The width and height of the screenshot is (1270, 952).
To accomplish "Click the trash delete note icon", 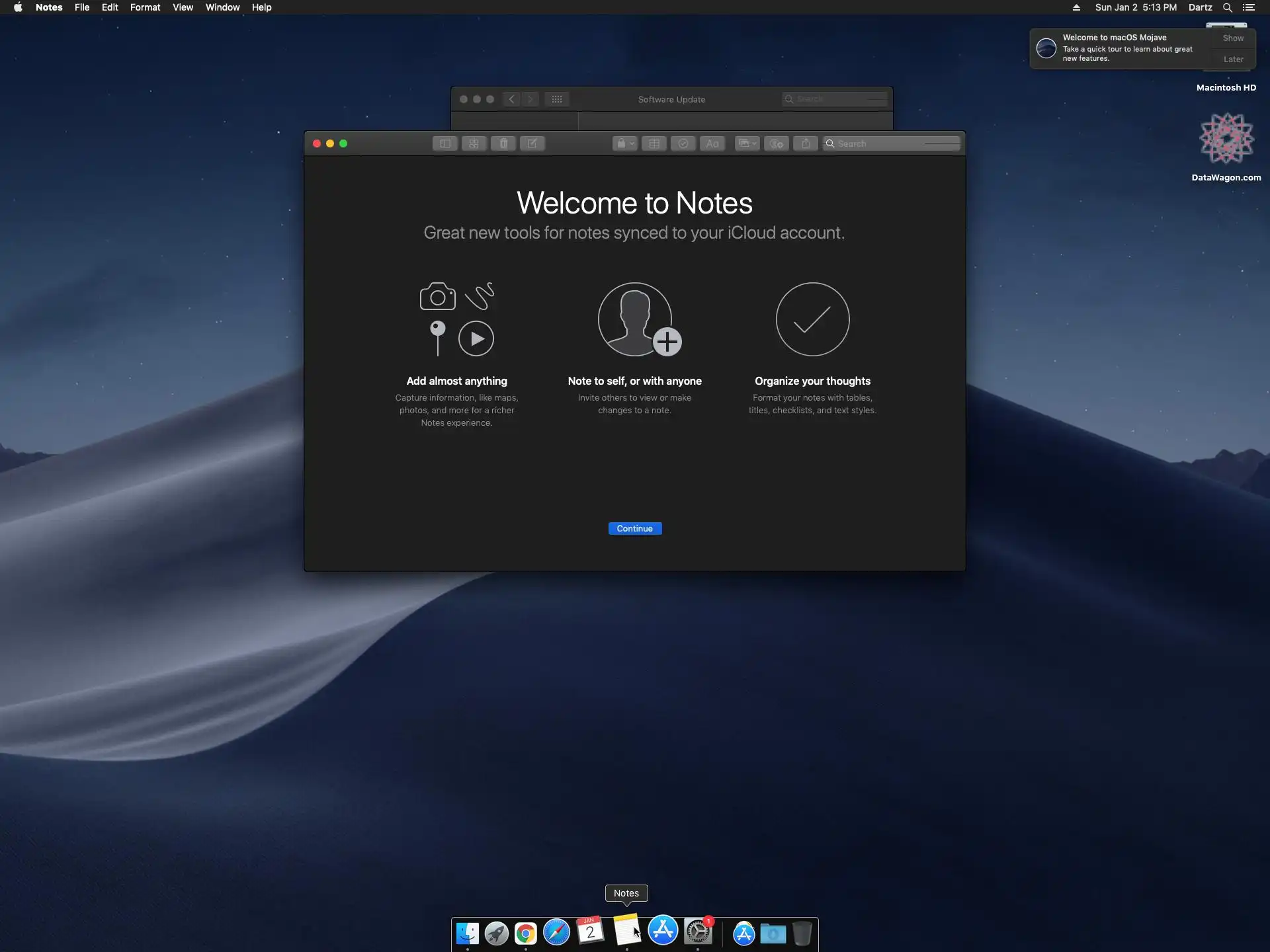I will pos(503,143).
